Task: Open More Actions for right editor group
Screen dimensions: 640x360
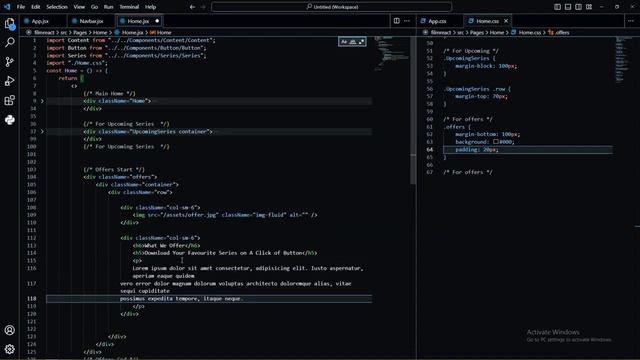Action: click(x=631, y=21)
